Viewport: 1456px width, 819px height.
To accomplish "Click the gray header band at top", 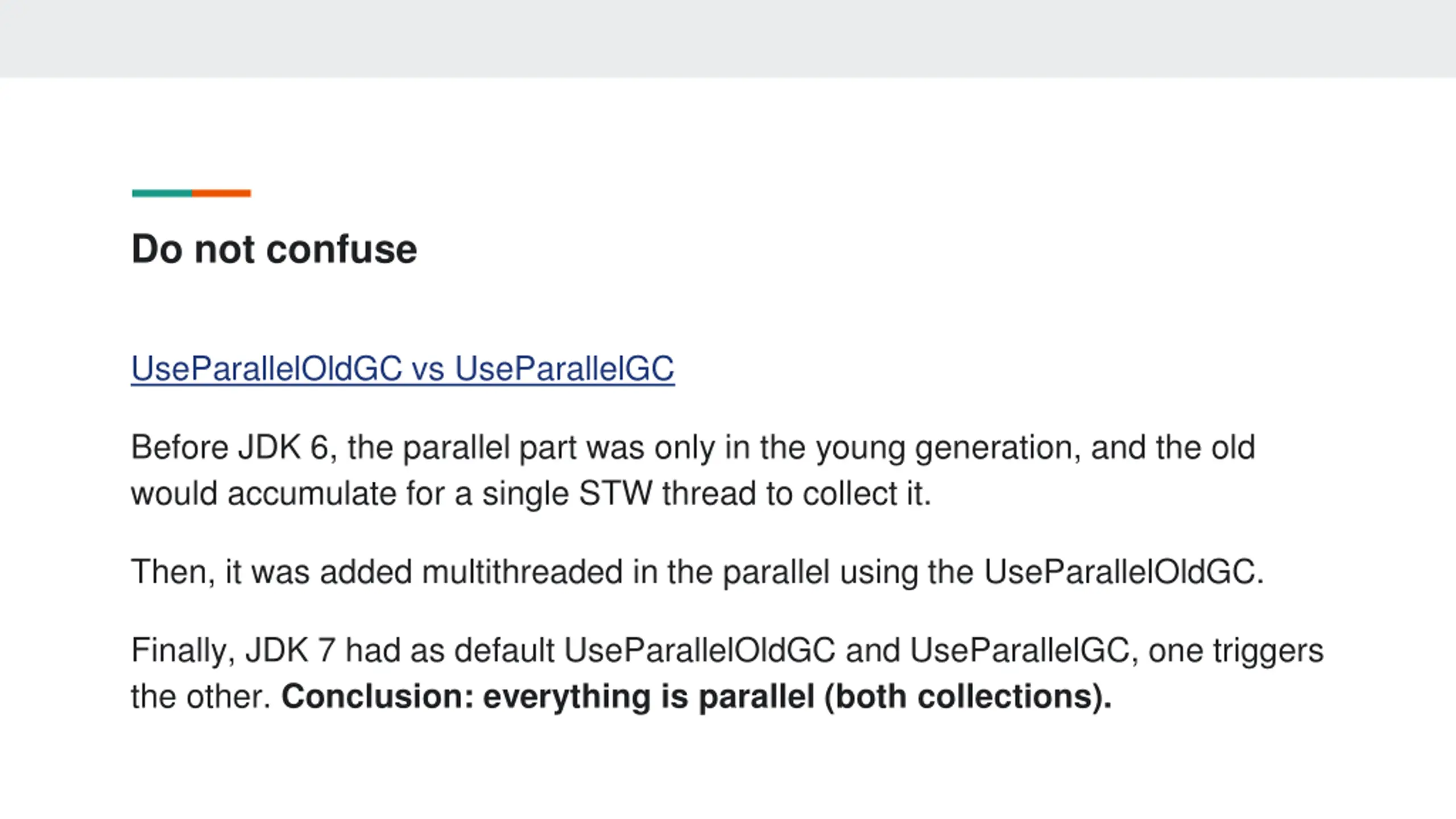I will [728, 39].
